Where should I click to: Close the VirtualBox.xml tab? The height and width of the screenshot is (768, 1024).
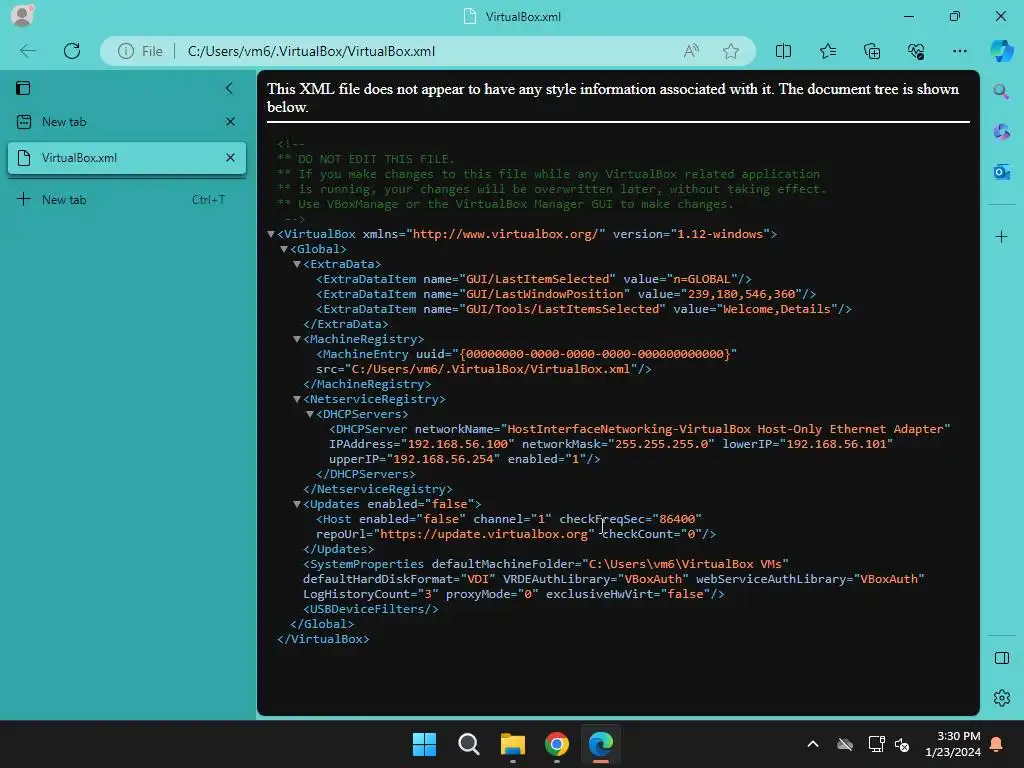[230, 158]
